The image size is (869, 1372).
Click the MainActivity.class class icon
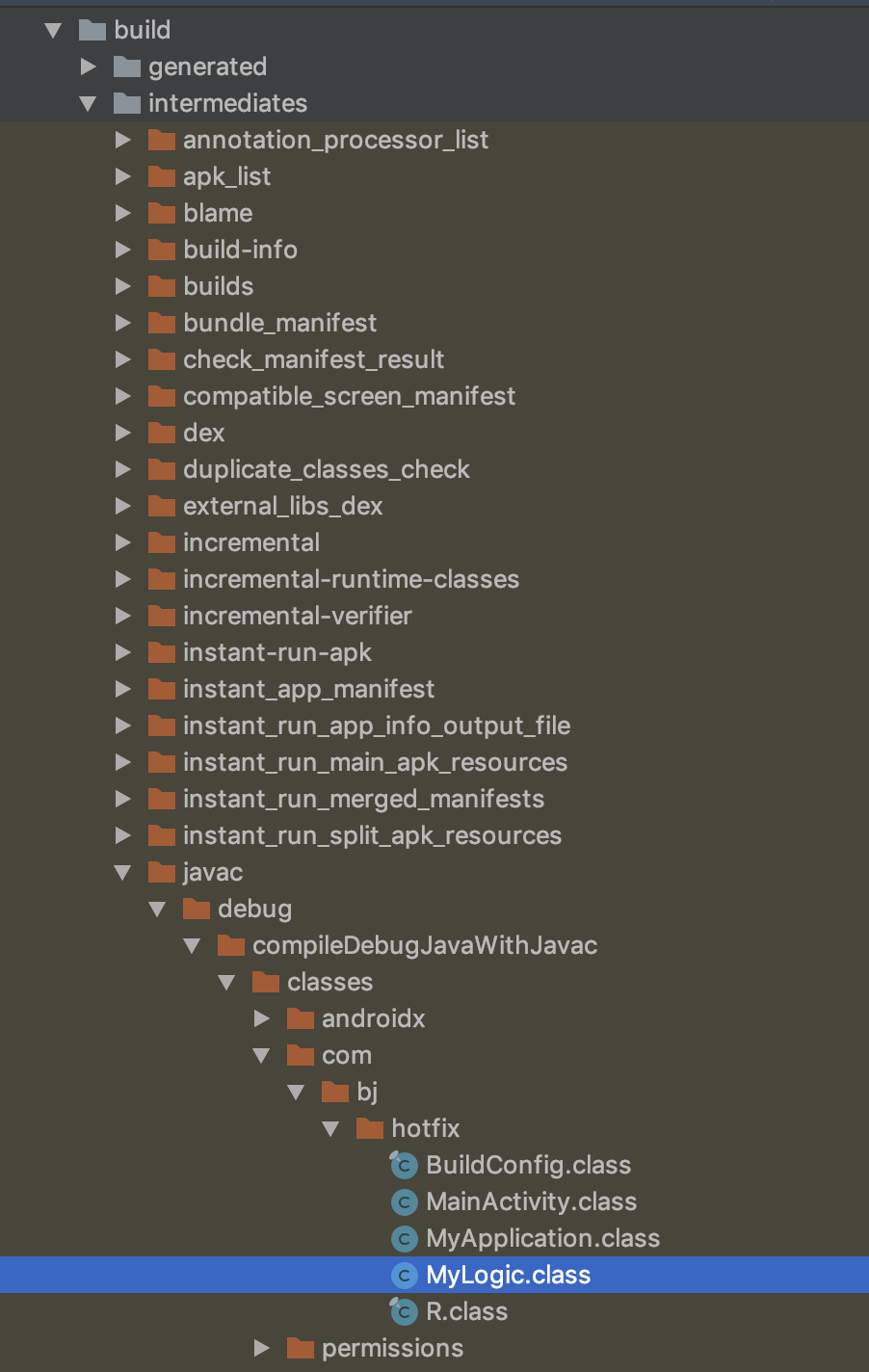click(404, 1201)
